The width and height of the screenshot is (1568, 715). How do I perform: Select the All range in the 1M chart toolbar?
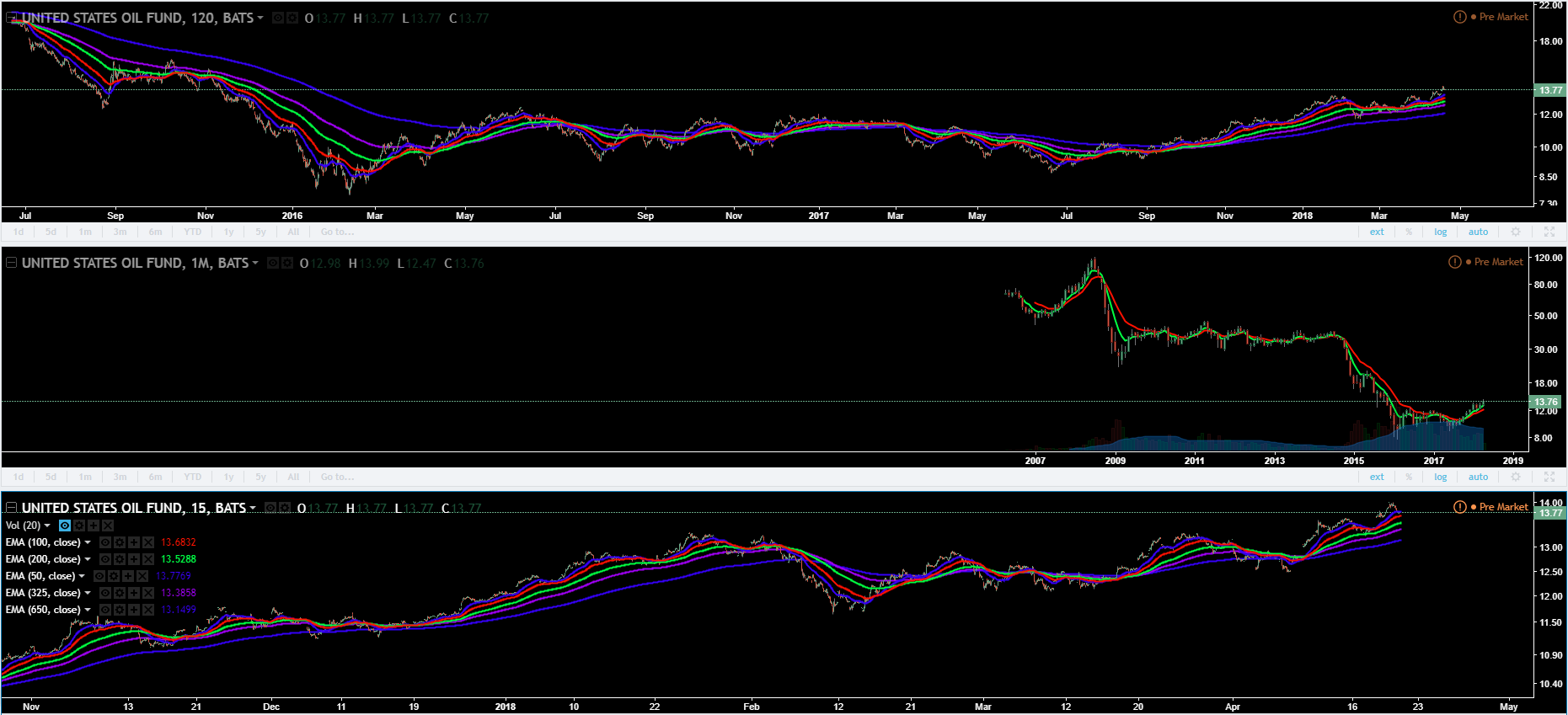293,477
